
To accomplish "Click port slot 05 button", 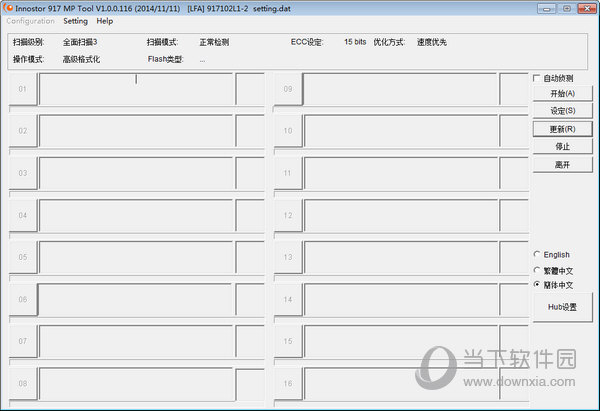I will click(x=23, y=257).
